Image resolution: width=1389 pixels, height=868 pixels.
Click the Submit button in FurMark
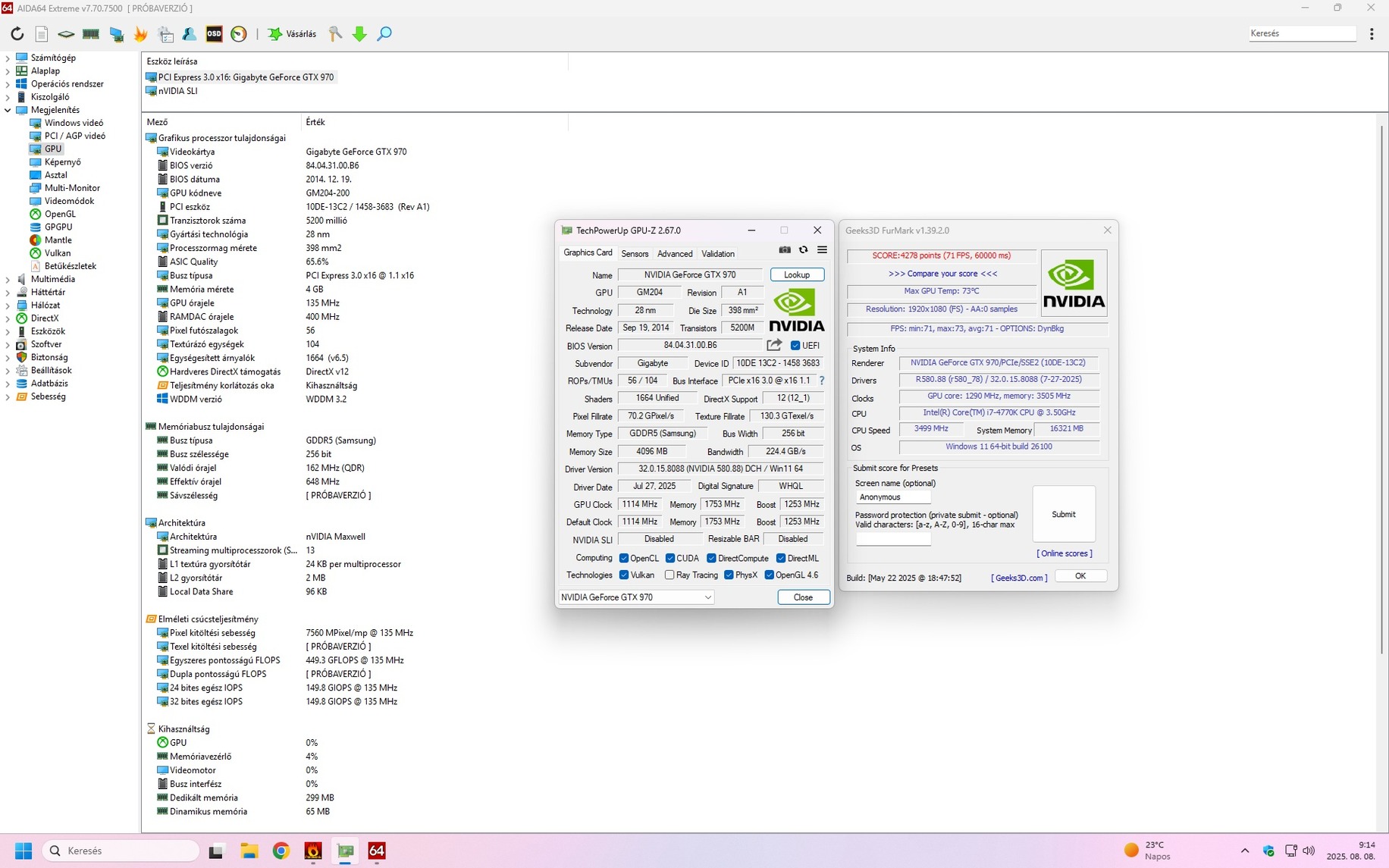pos(1064,514)
